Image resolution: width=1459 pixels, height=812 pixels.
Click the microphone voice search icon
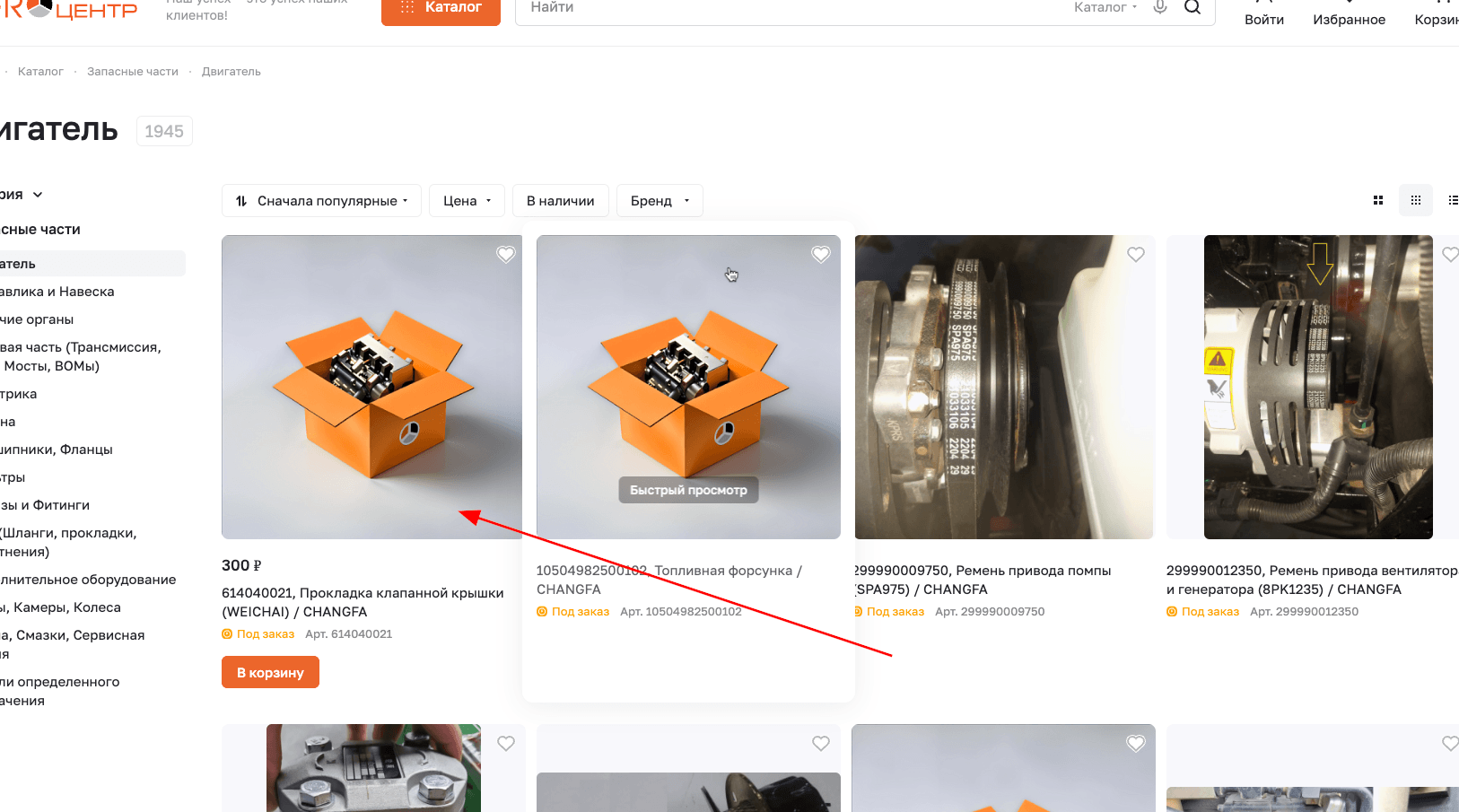coord(1160,7)
